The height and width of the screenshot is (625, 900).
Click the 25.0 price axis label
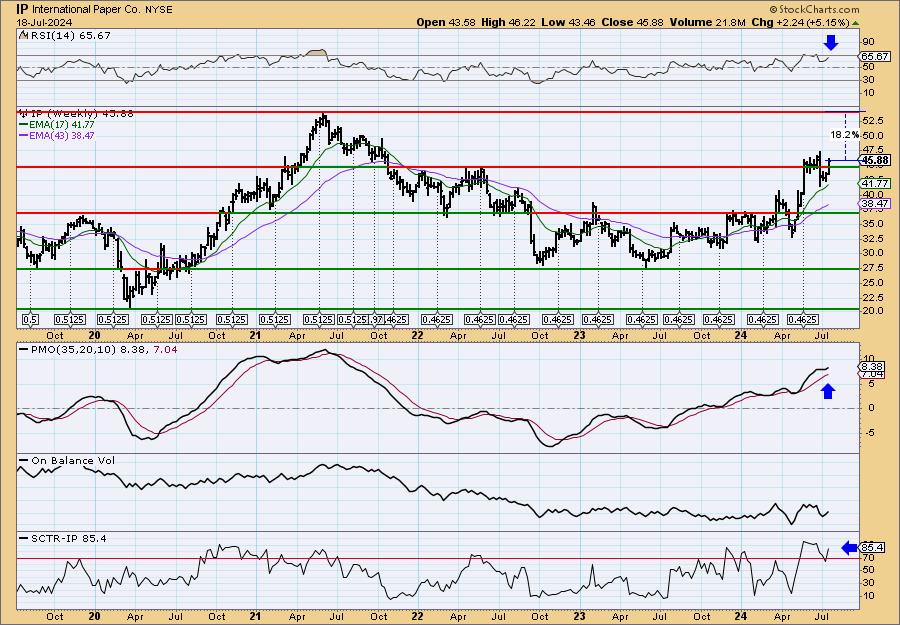point(872,282)
